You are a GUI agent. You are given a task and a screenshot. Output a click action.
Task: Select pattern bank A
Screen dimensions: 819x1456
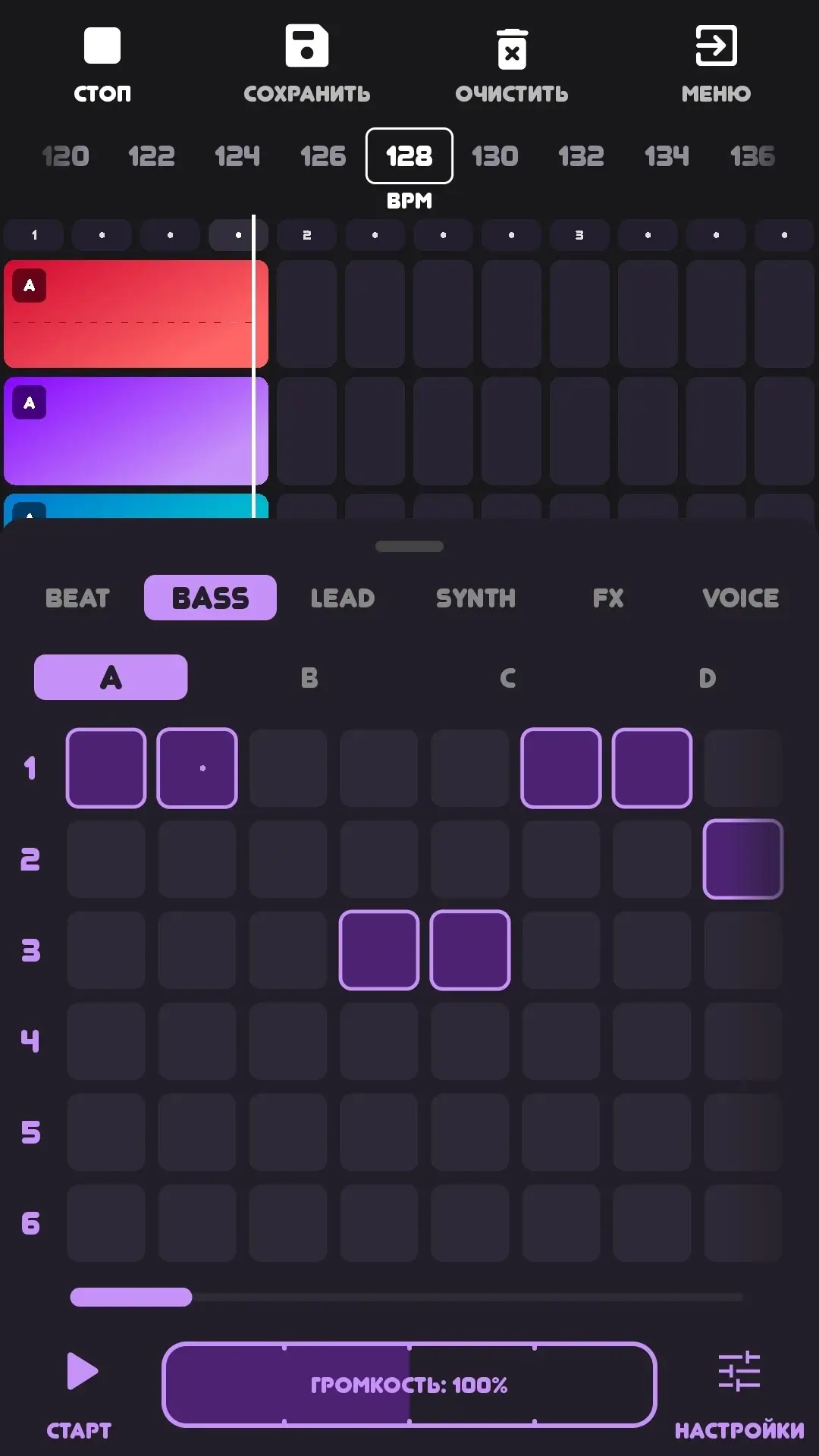(111, 677)
